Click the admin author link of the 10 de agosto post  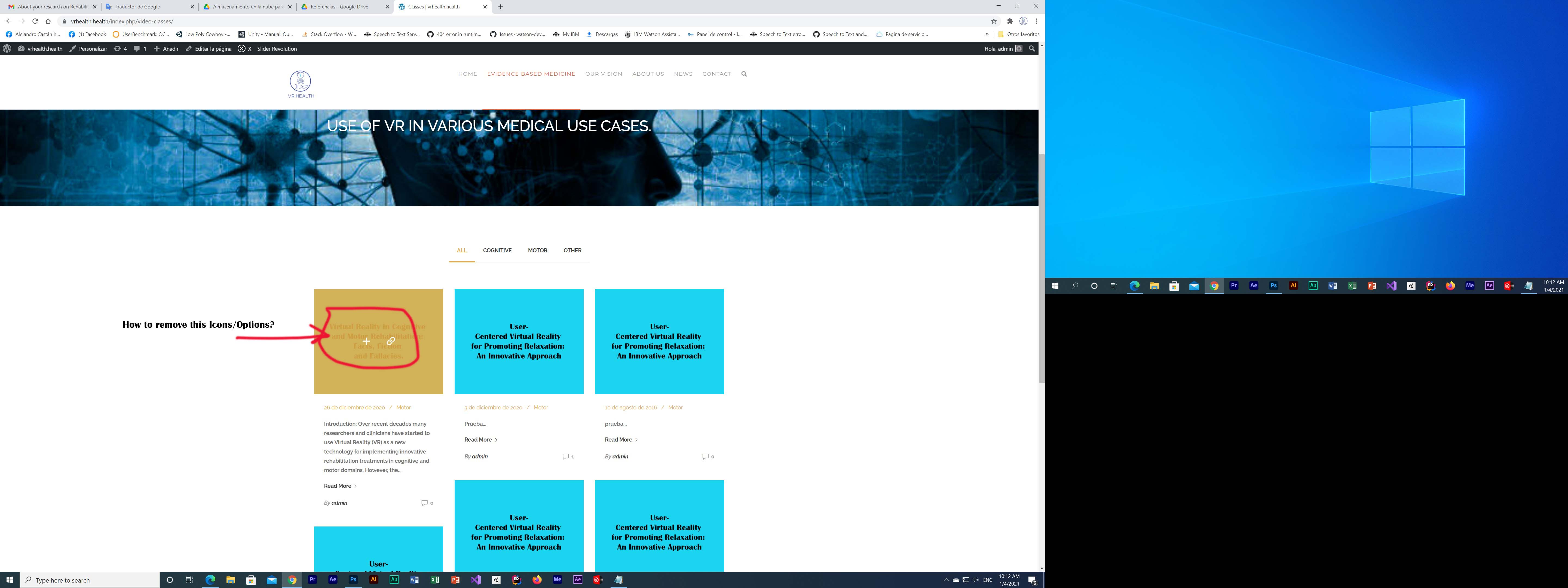click(620, 457)
